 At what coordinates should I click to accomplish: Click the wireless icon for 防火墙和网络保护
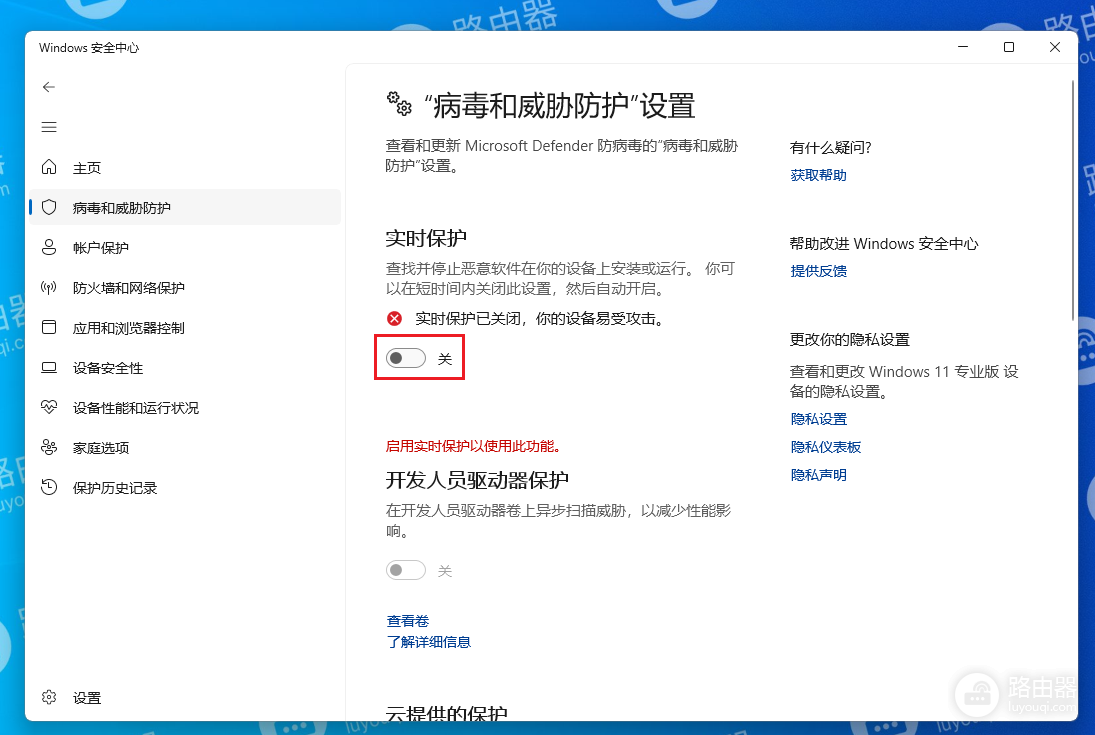(48, 287)
